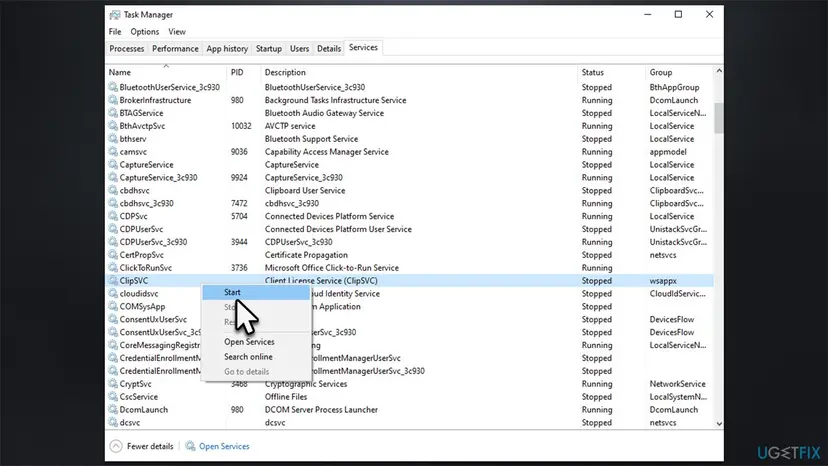Screen dimensions: 828x466
Task: Switch to the Details tab
Action: pyautogui.click(x=329, y=49)
